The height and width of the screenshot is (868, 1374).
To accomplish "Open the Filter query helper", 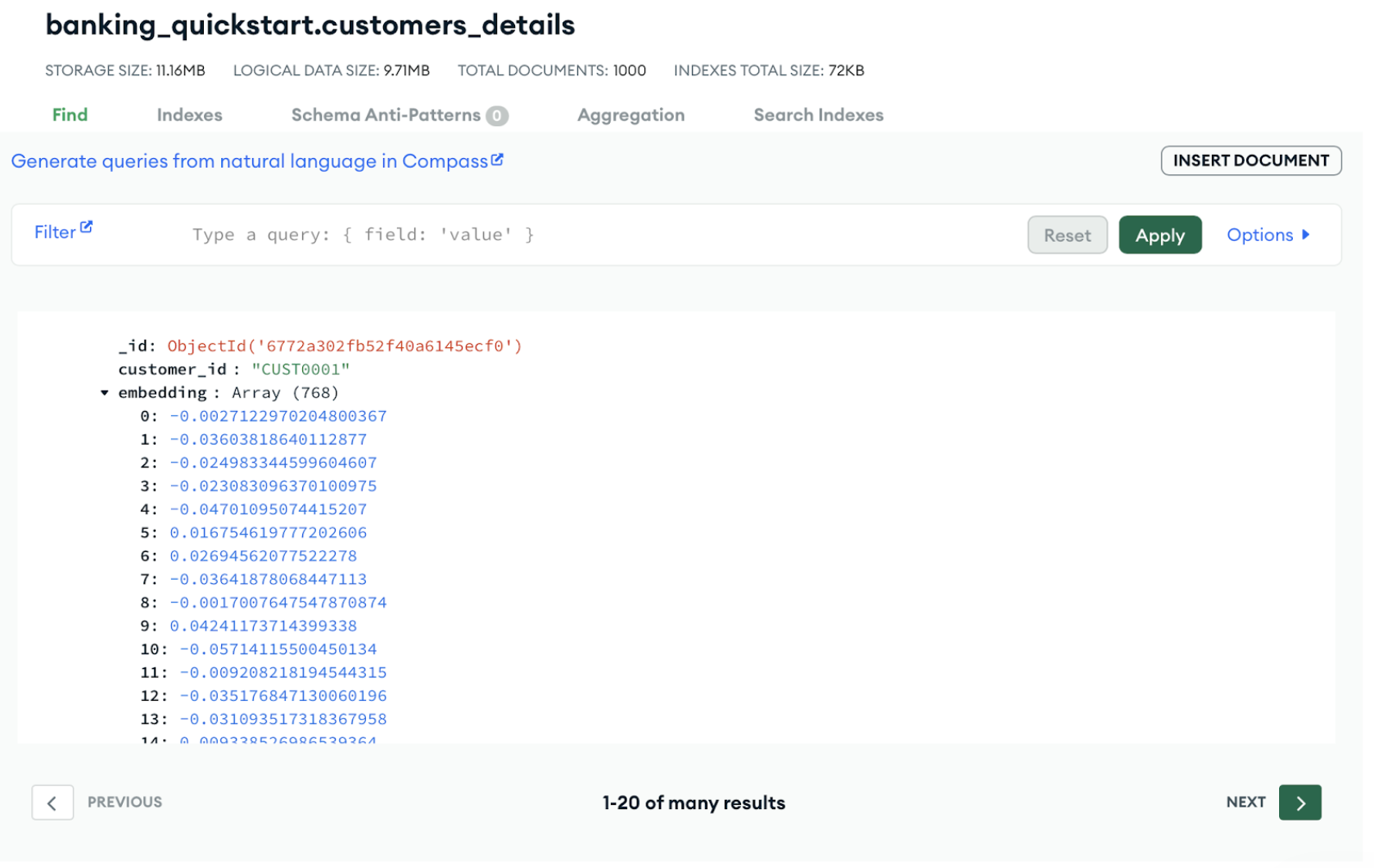I will (x=56, y=232).
